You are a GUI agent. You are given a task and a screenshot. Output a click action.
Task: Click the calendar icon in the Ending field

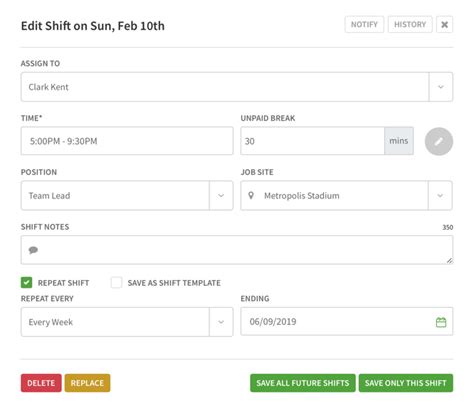(x=441, y=322)
